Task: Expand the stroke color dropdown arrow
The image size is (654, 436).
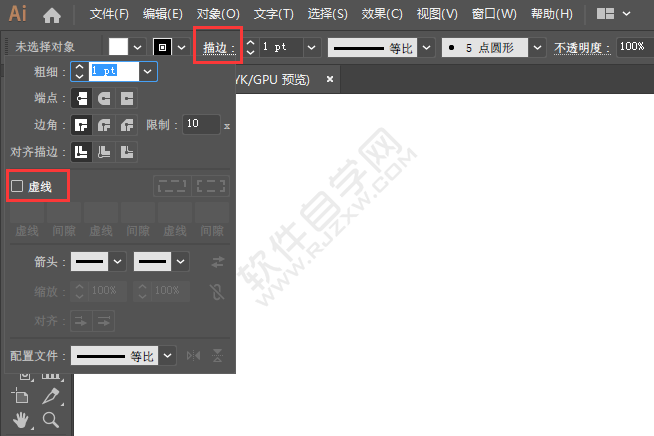Action: [x=181, y=47]
